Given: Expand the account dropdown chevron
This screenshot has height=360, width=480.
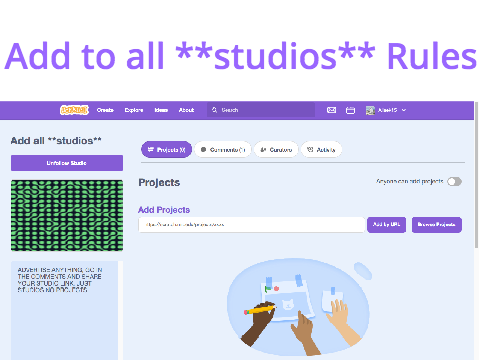Looking at the screenshot, I should pyautogui.click(x=404, y=110).
